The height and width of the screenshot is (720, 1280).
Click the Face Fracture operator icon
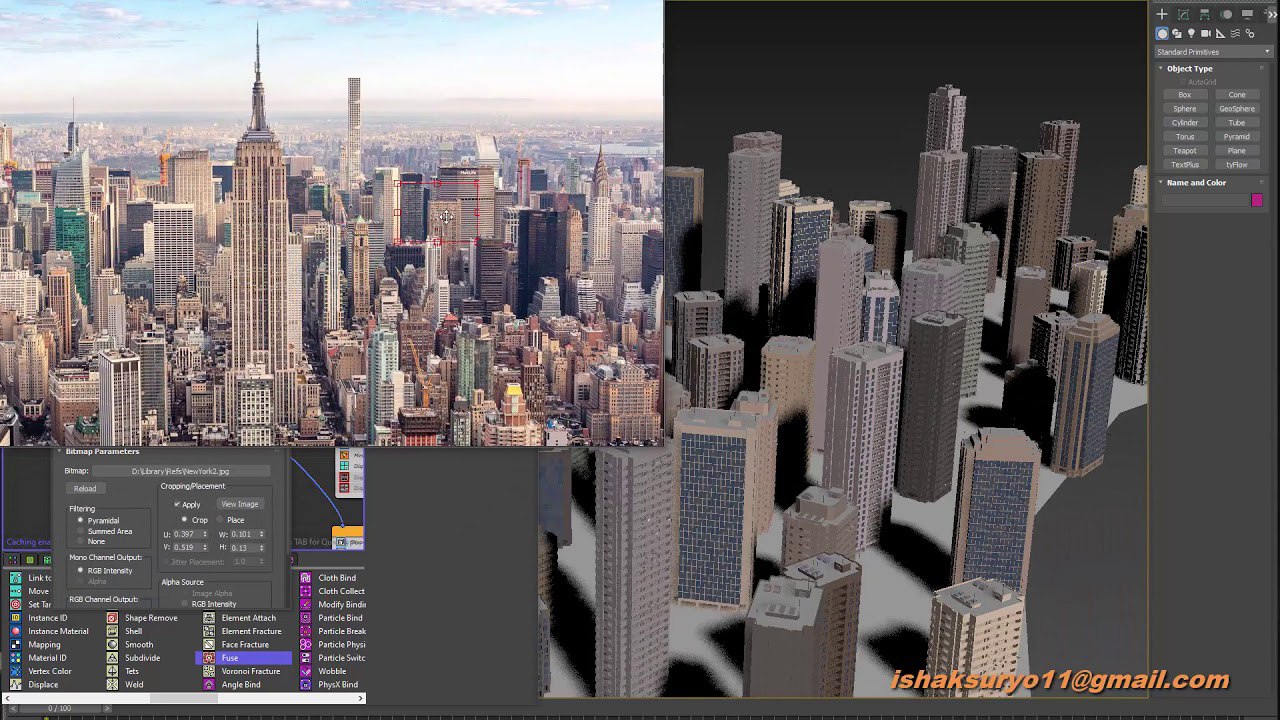(x=209, y=645)
